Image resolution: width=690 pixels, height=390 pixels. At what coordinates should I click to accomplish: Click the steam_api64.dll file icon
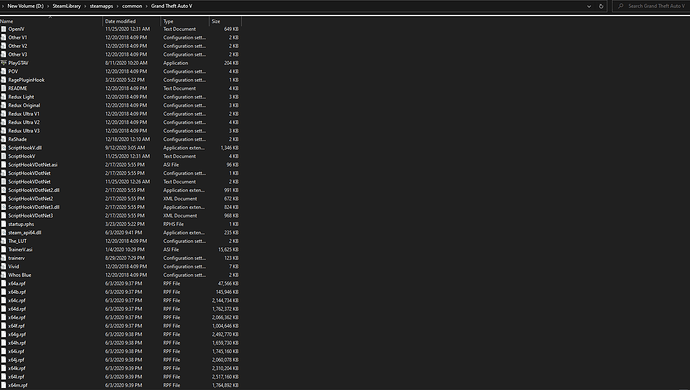(x=4, y=232)
